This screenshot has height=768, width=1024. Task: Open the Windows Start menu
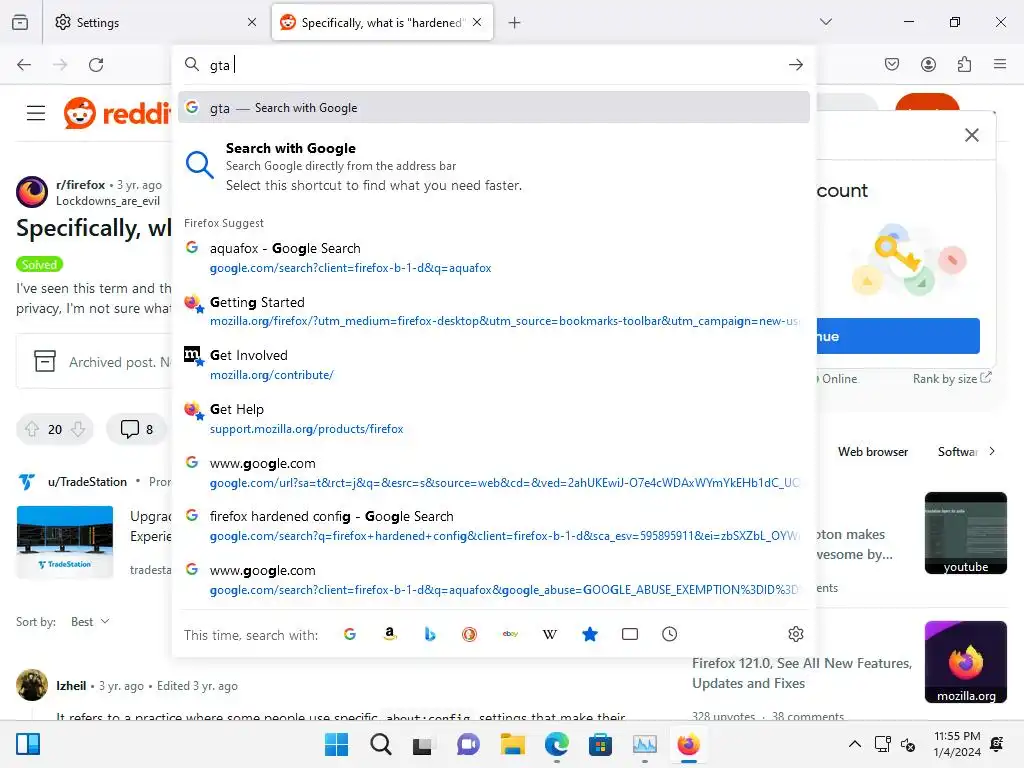pos(336,744)
